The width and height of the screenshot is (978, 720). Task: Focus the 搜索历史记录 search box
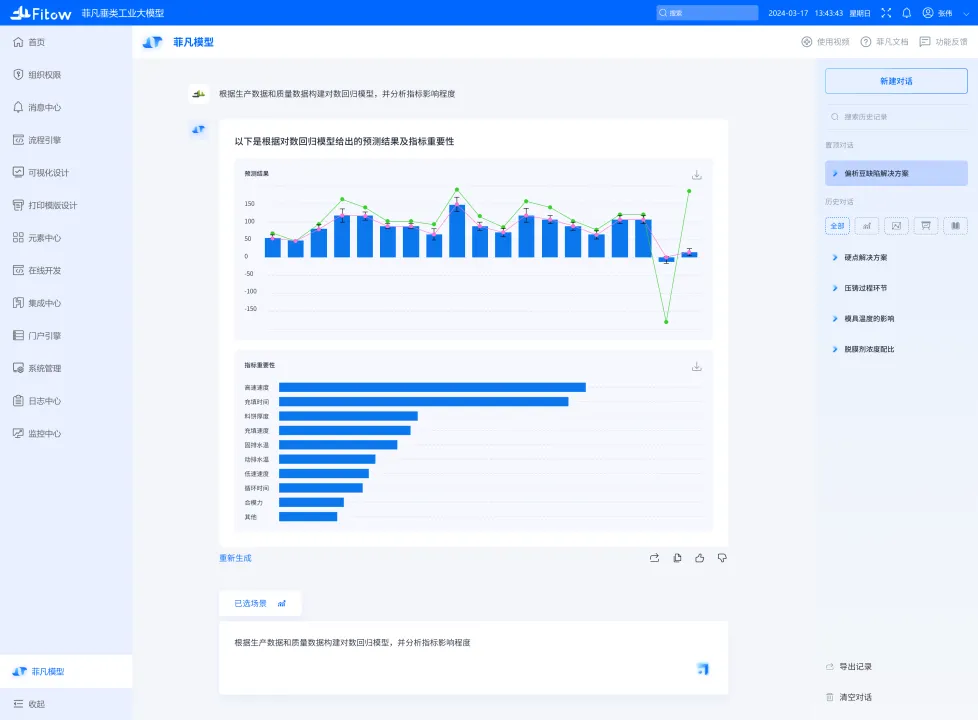[896, 117]
